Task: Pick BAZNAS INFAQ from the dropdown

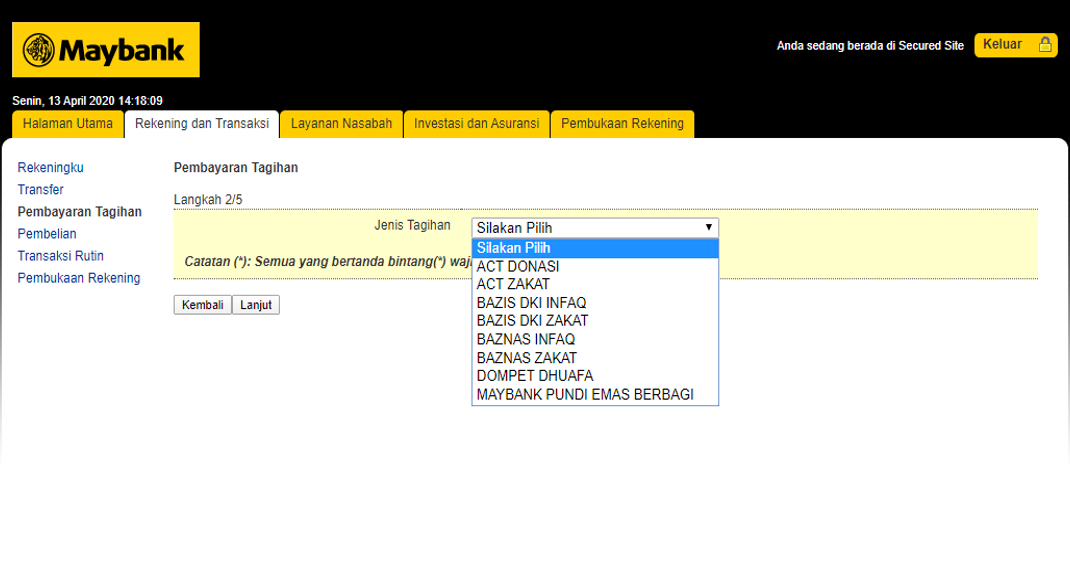Action: pyautogui.click(x=595, y=340)
